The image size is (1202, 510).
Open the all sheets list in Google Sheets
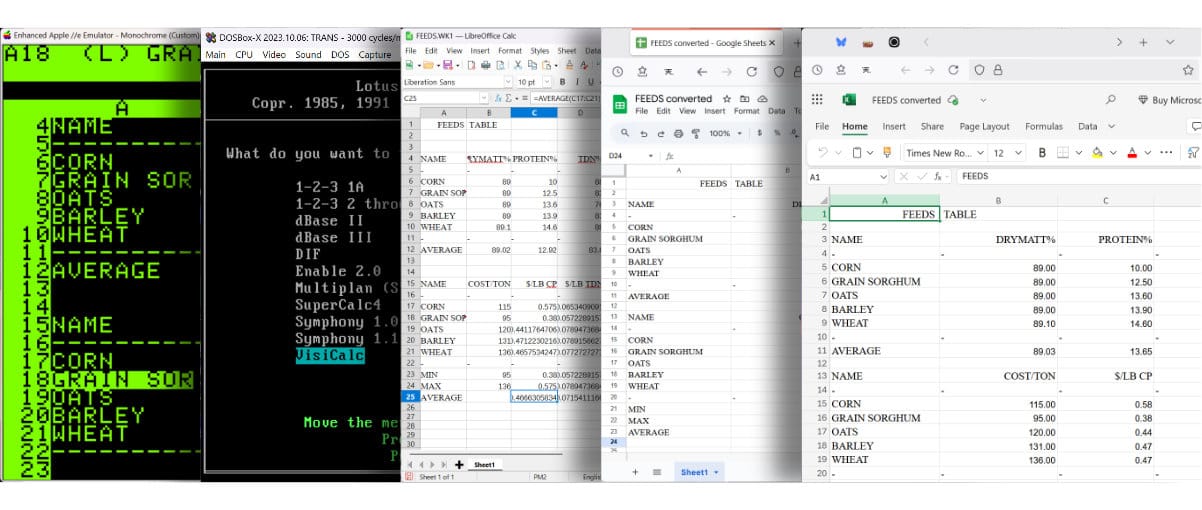pos(657,472)
